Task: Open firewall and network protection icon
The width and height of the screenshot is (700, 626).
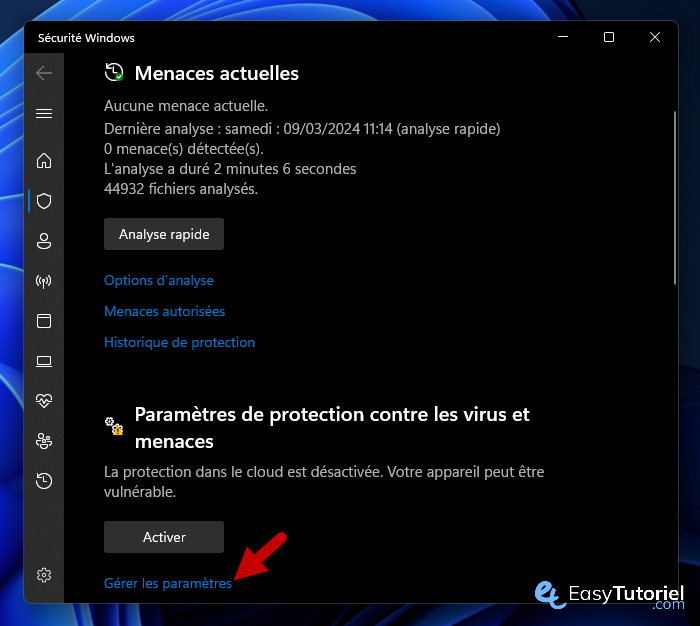Action: click(x=44, y=281)
